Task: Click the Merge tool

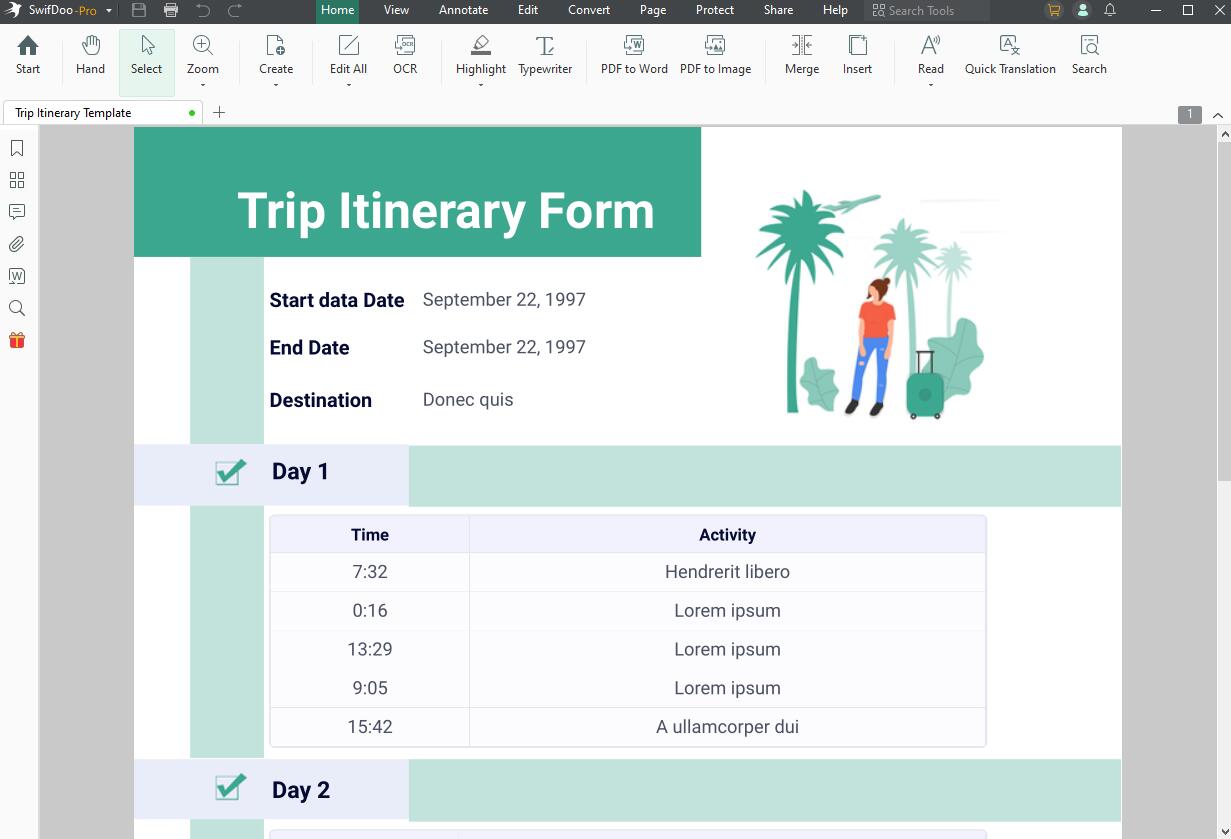Action: tap(802, 56)
